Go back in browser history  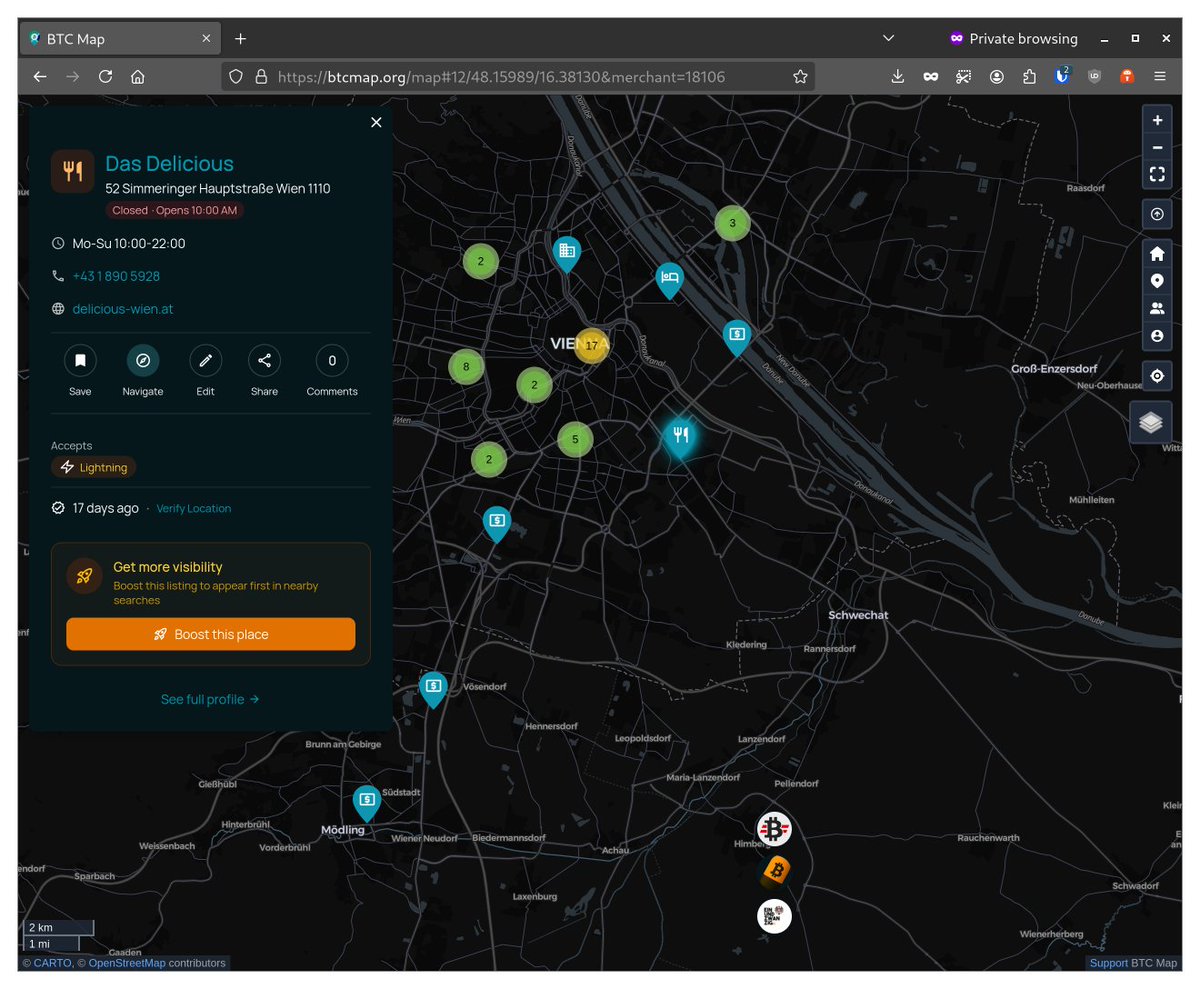point(40,76)
